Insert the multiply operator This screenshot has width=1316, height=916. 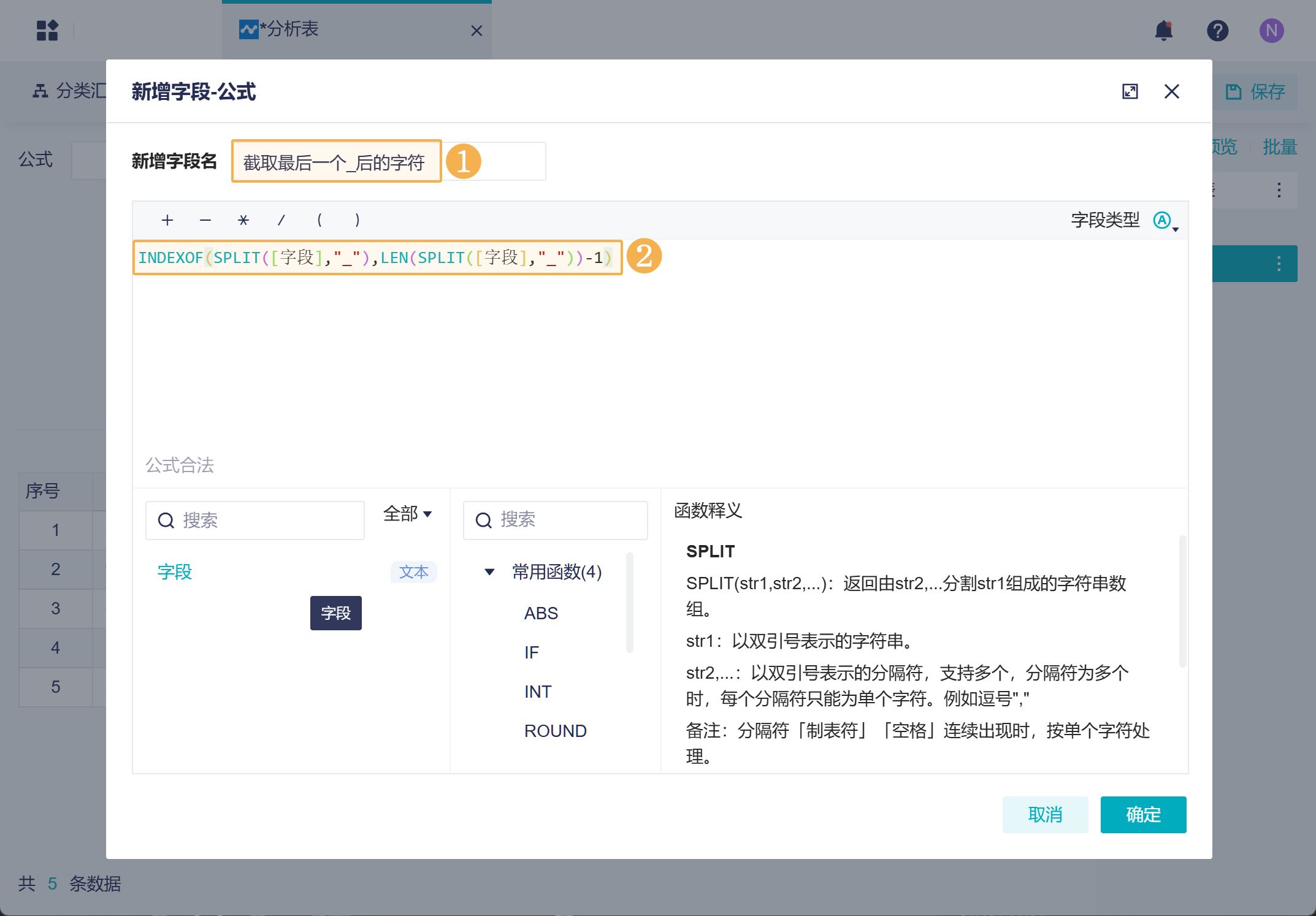click(243, 220)
